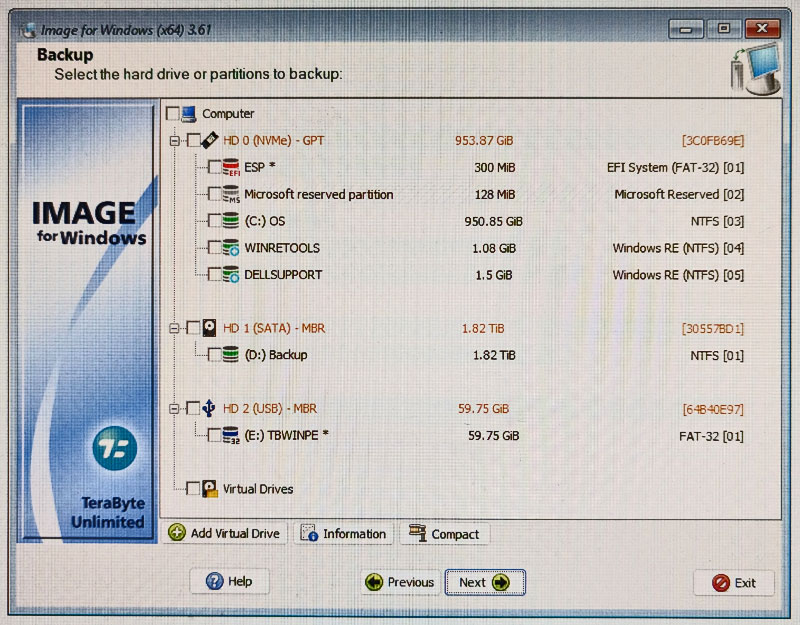800x625 pixels.
Task: Click the 953.87 GiB size value
Action: point(484,140)
